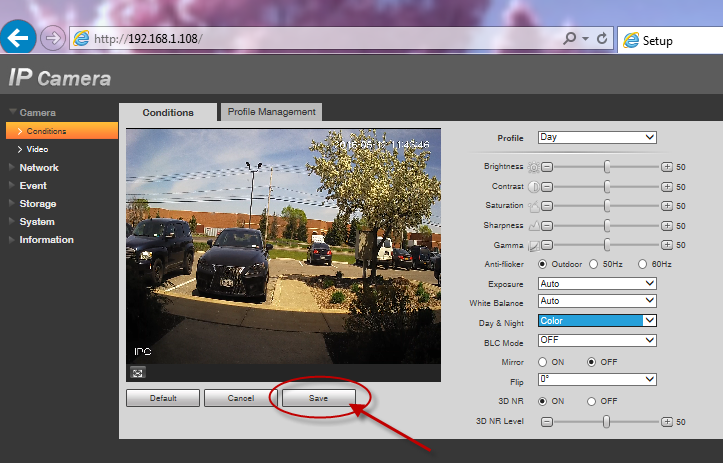
Task: Open the Day & Night dropdown
Action: 597,321
